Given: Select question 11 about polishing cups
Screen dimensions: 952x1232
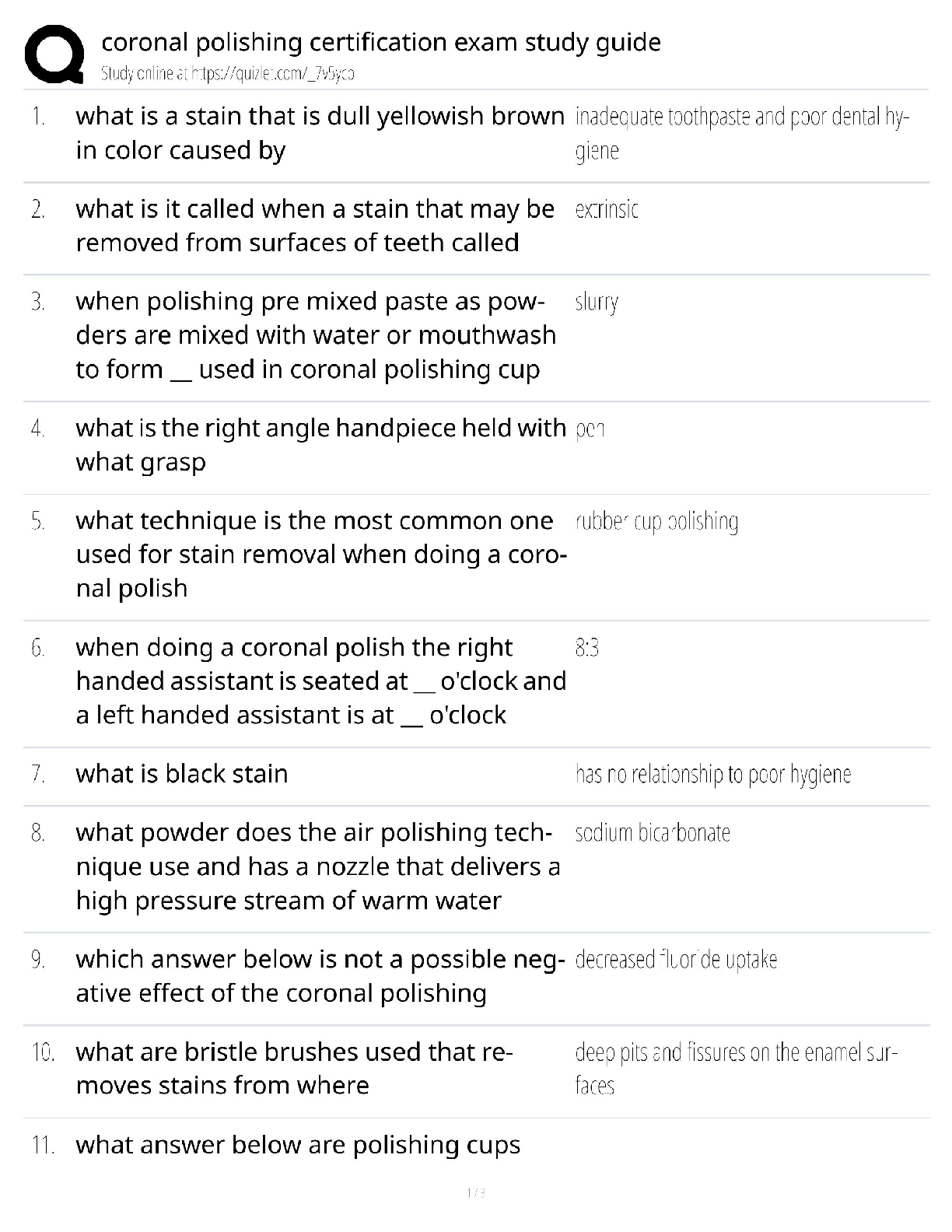Looking at the screenshot, I should click(x=298, y=1146).
